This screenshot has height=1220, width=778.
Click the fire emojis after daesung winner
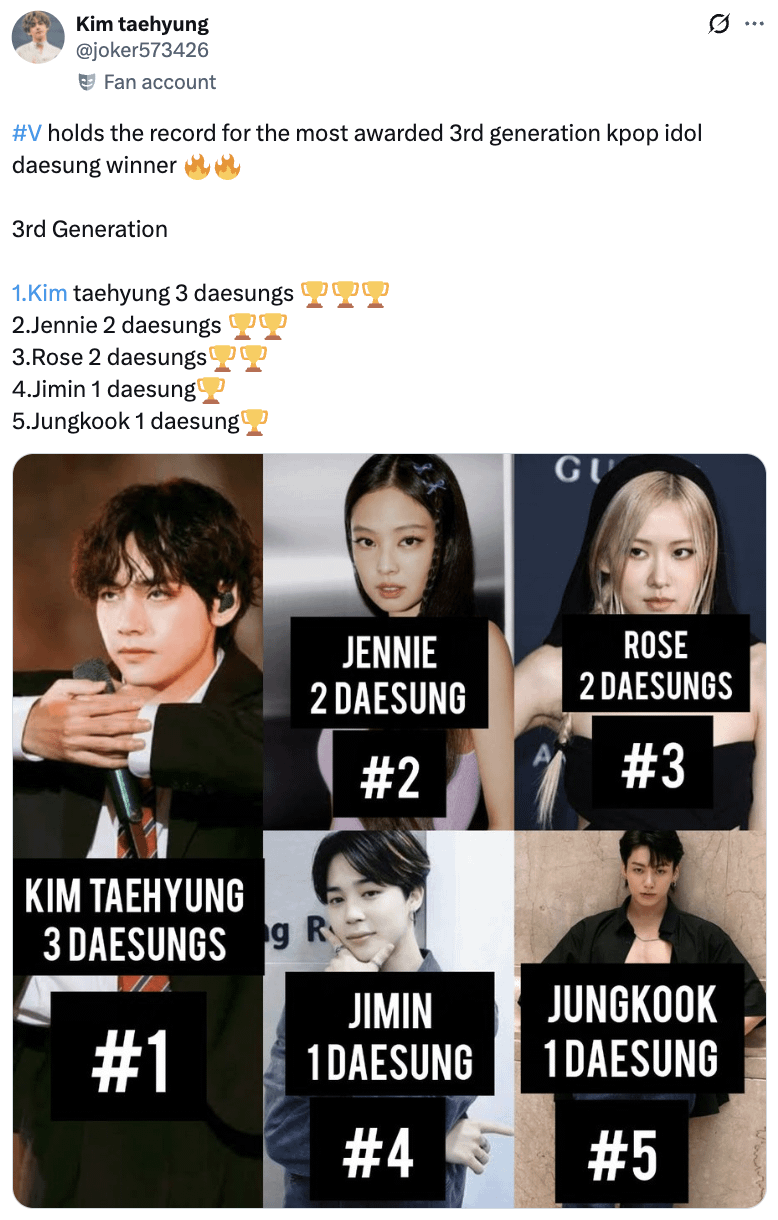click(213, 165)
